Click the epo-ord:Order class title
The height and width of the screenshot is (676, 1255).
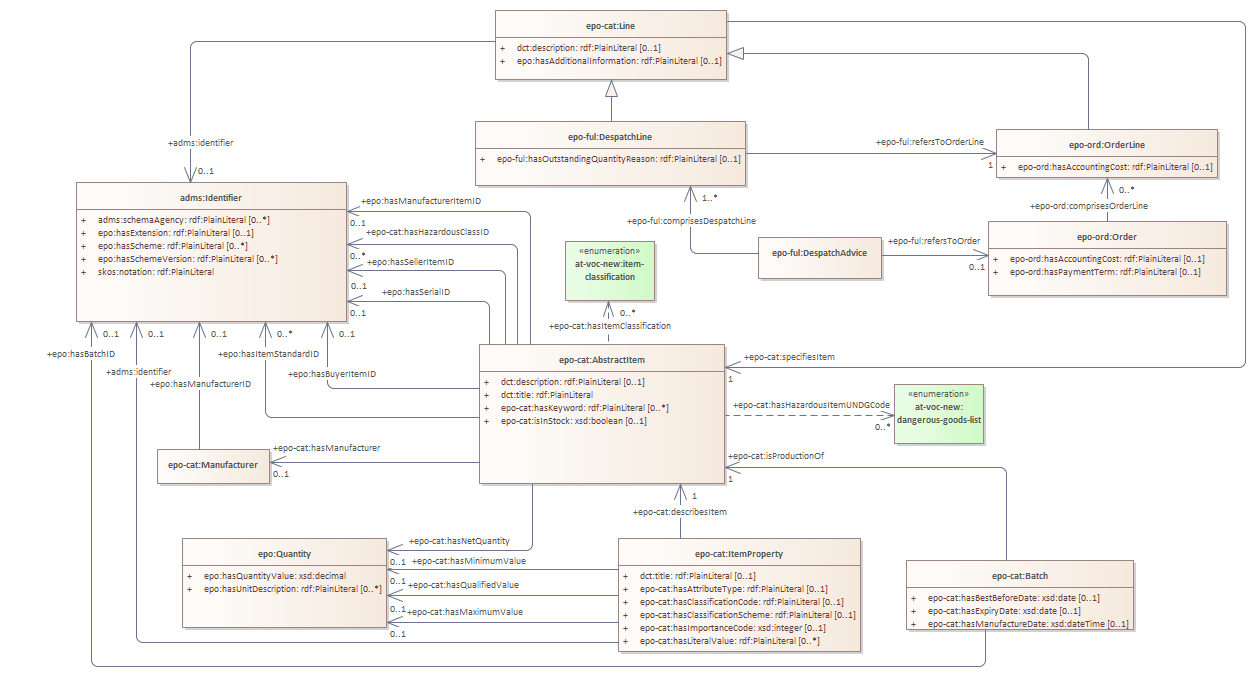[x=1106, y=237]
